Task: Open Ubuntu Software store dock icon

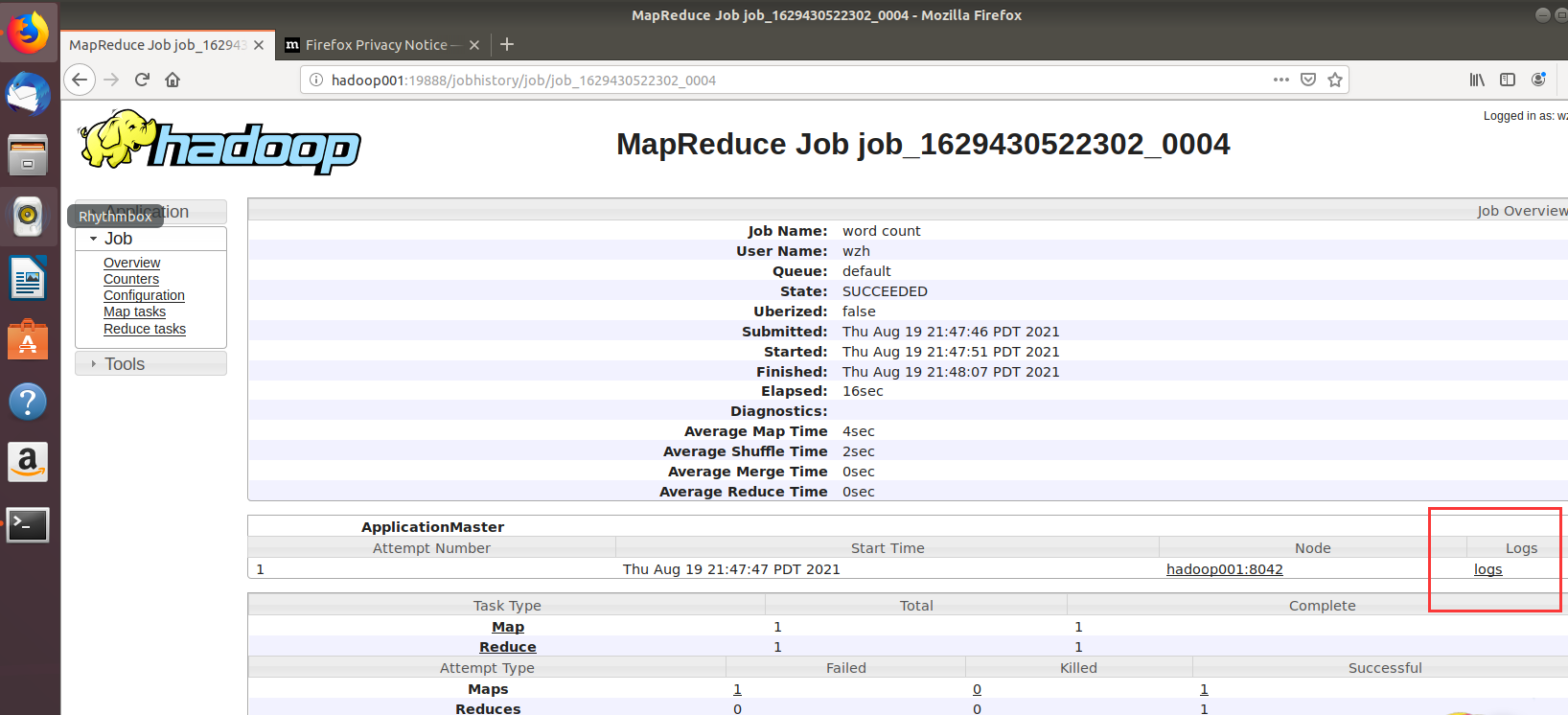Action: coord(28,340)
